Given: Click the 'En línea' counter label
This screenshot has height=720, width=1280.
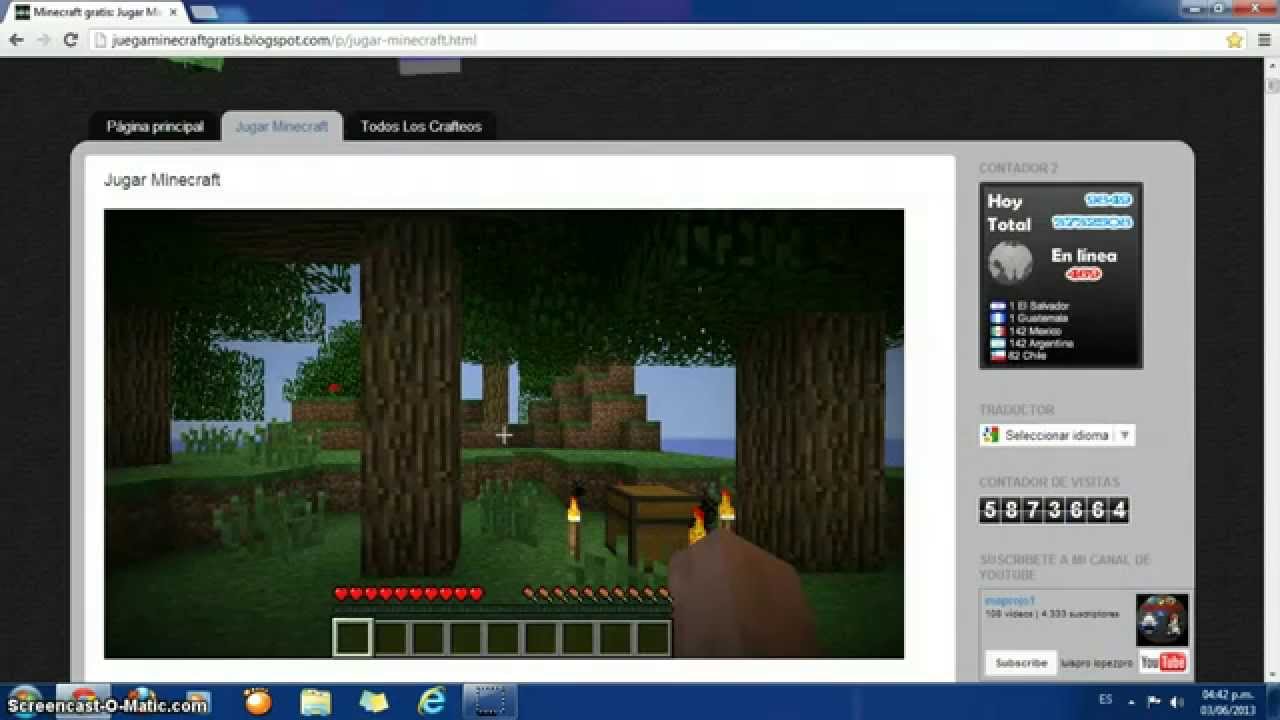Looking at the screenshot, I should [x=1083, y=256].
